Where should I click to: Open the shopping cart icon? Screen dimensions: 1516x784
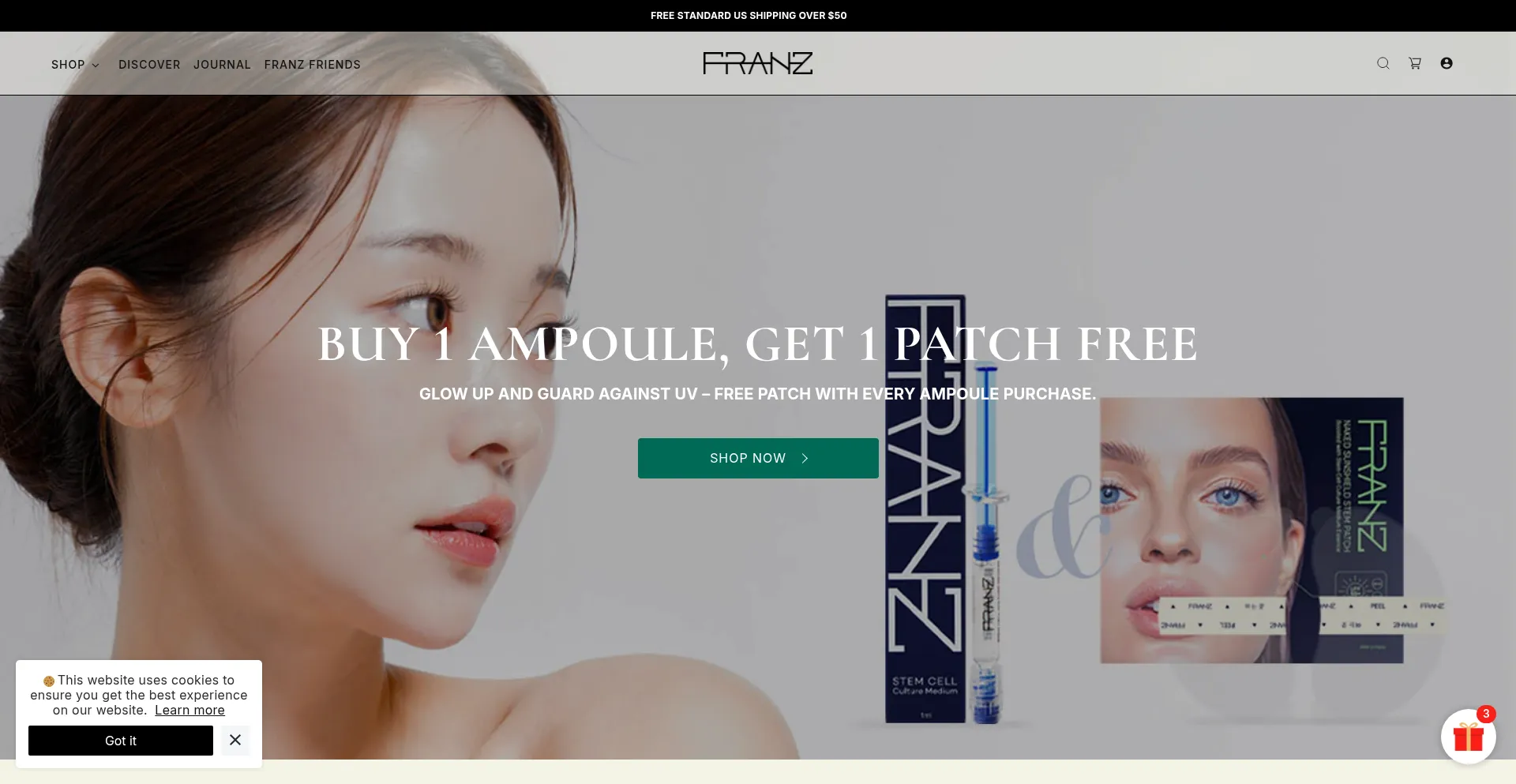point(1415,63)
